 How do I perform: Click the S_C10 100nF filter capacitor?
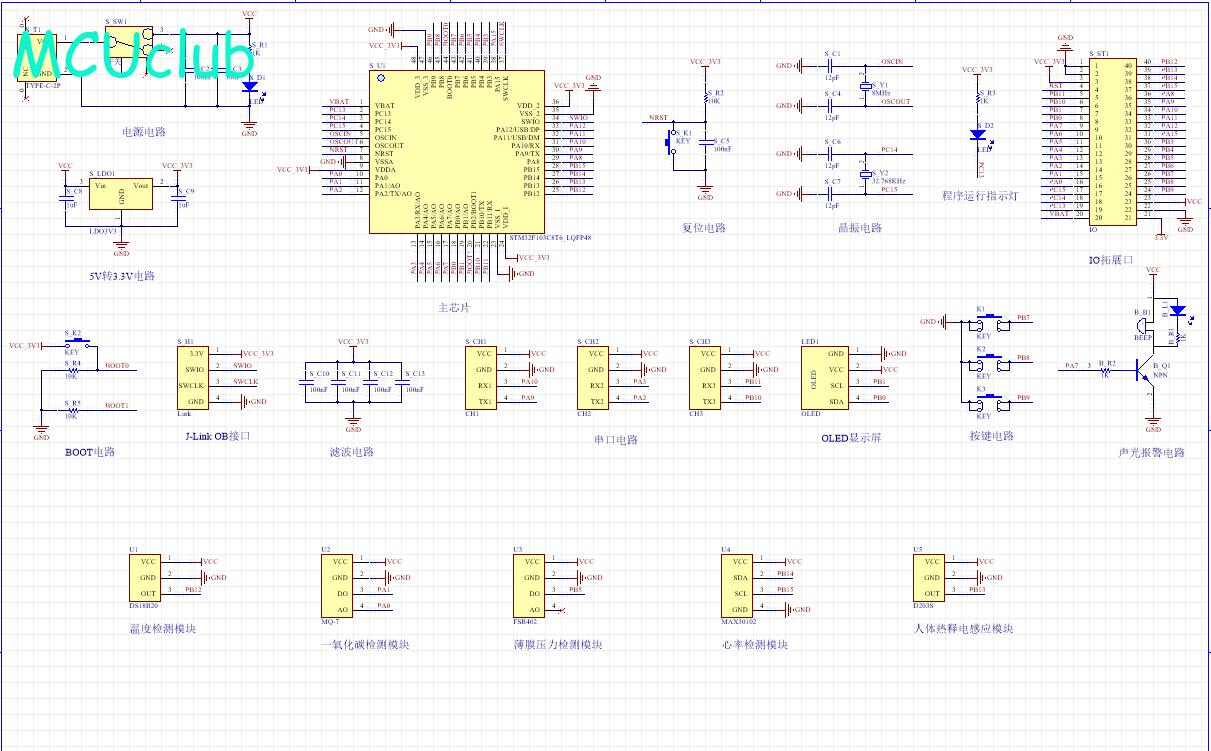305,380
